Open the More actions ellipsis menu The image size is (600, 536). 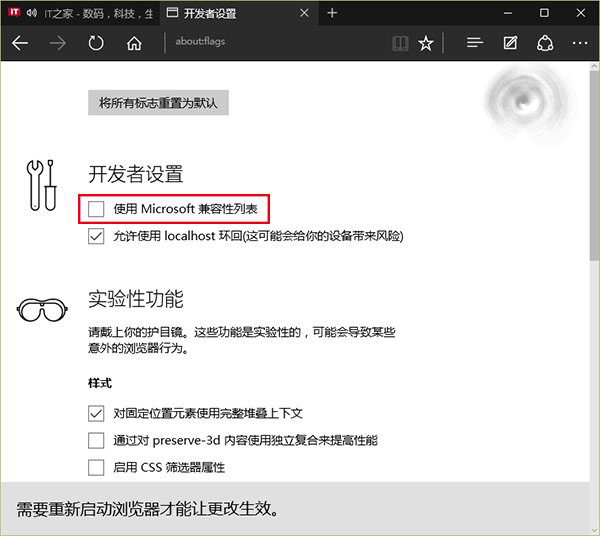coord(580,43)
